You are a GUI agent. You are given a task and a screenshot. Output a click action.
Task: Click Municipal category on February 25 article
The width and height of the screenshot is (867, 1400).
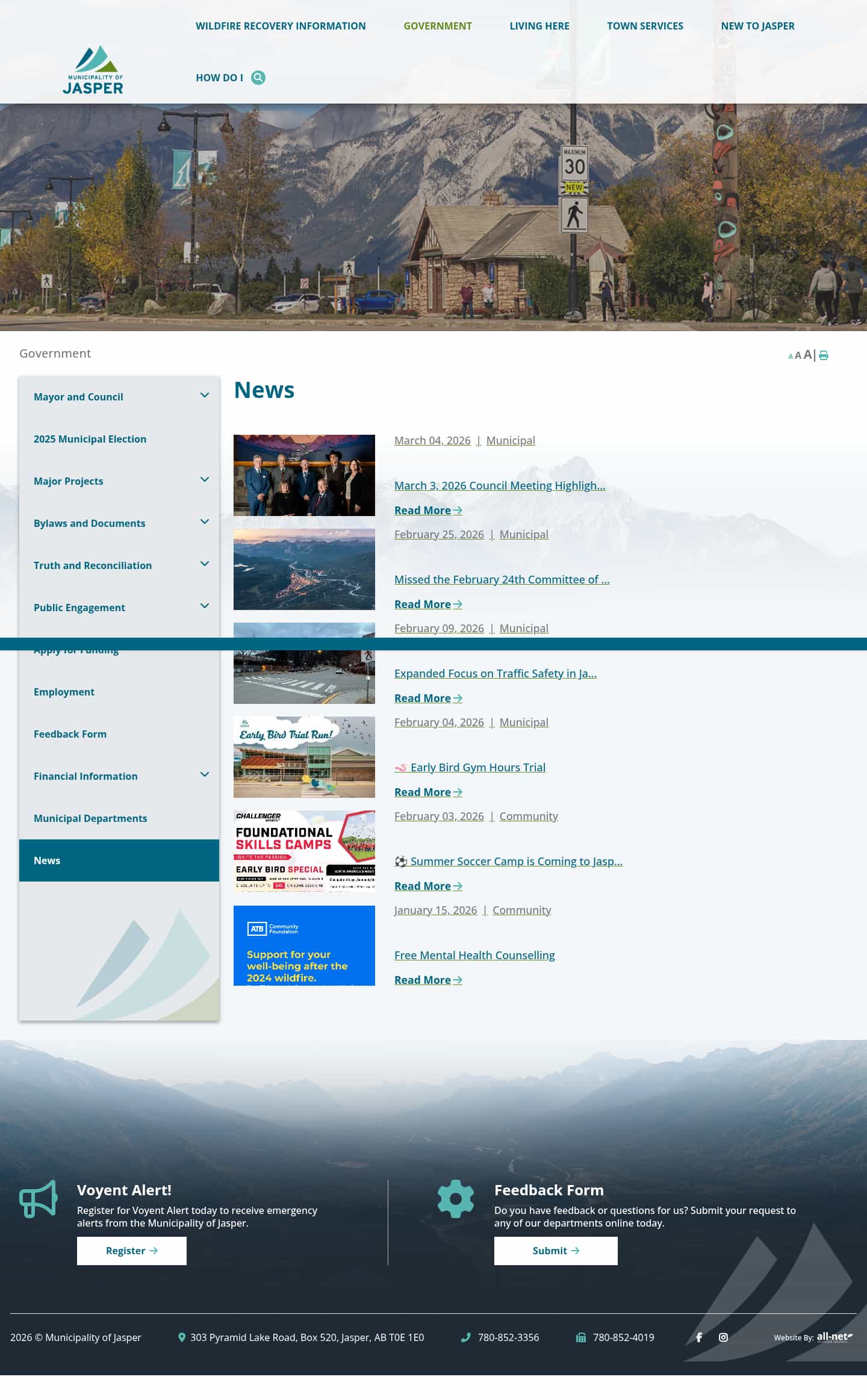pyautogui.click(x=524, y=534)
